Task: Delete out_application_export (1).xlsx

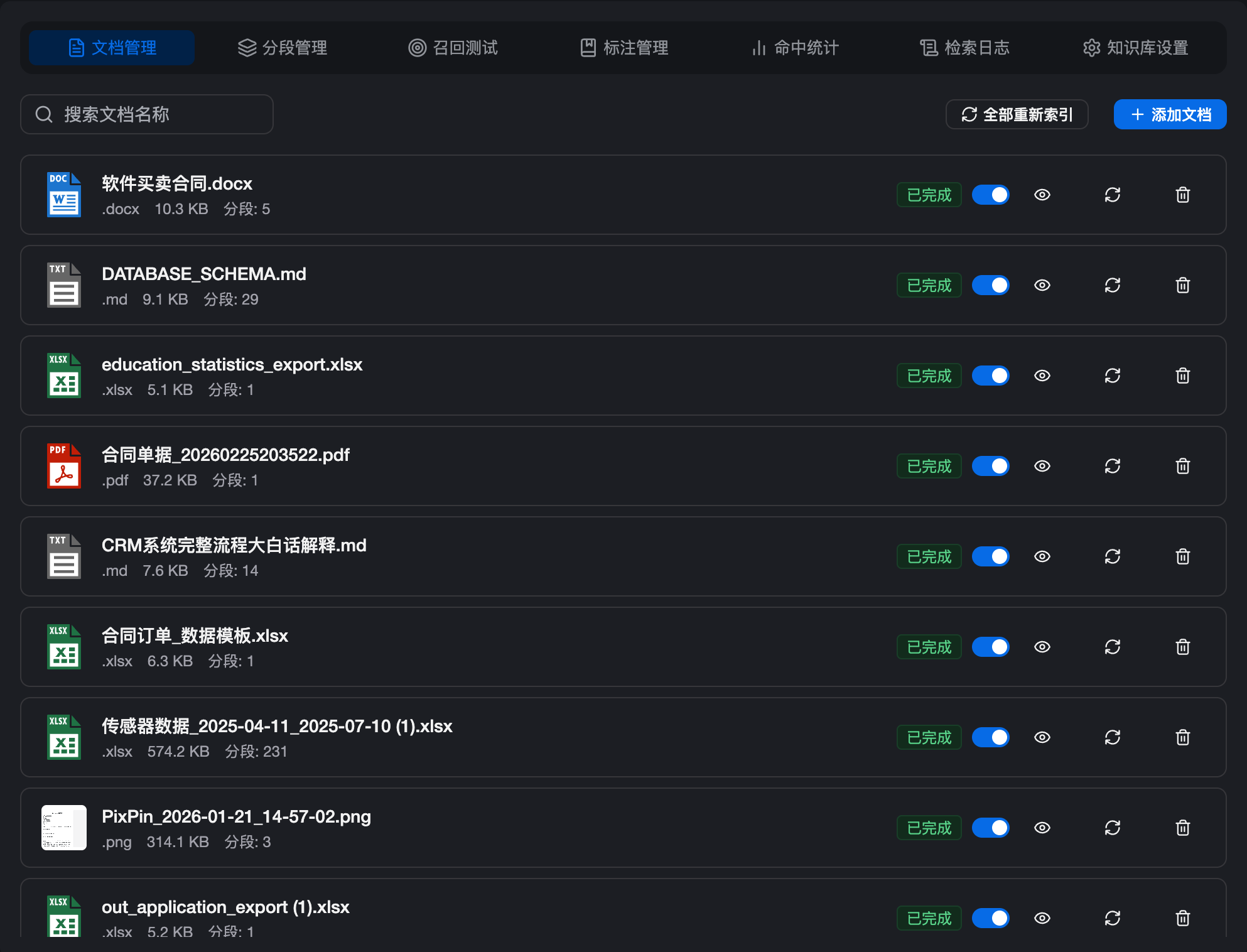Action: (x=1183, y=918)
